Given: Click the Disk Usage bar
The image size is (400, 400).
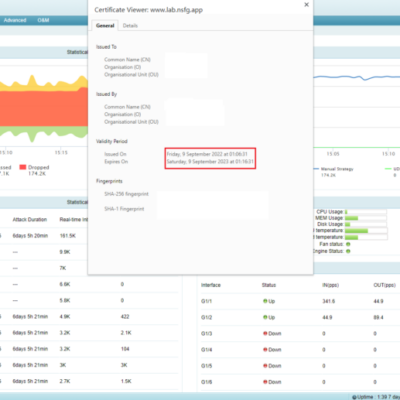Looking at the screenshot, I should (366, 224).
